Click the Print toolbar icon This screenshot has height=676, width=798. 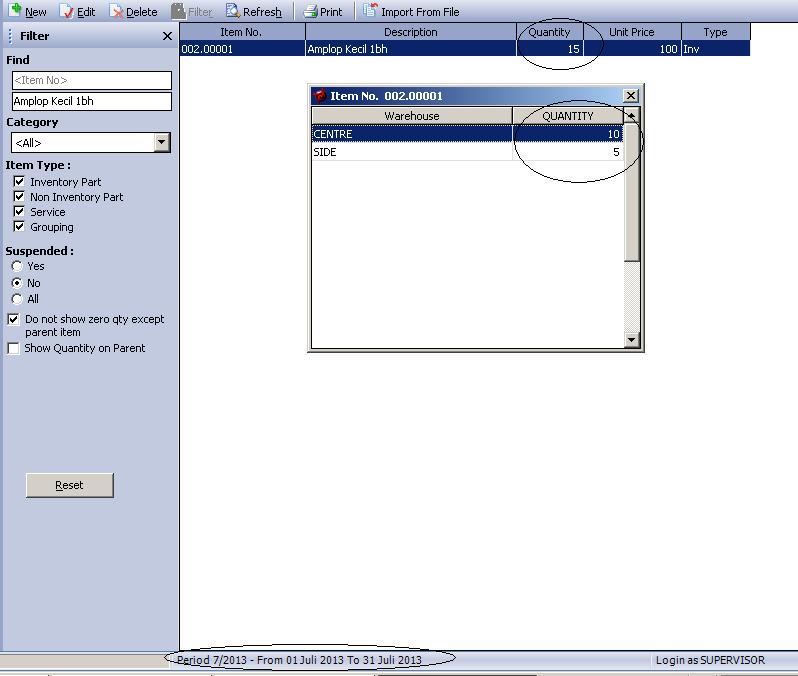310,11
